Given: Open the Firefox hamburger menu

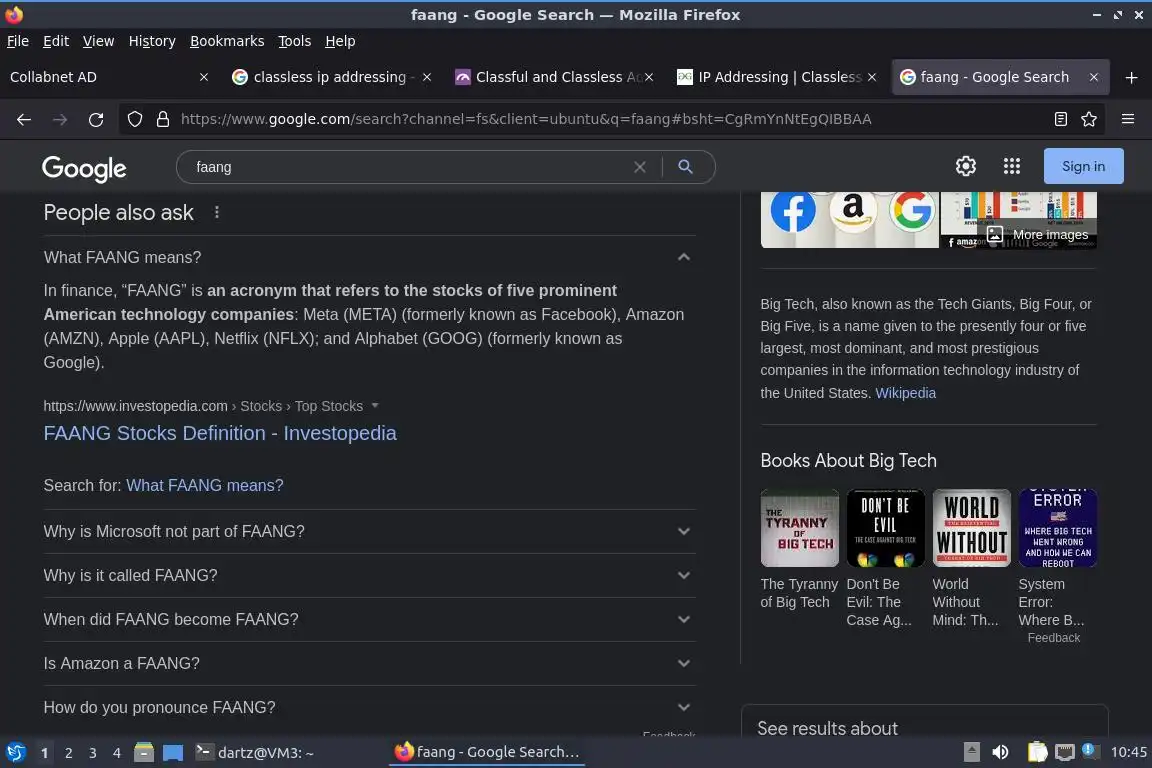Looking at the screenshot, I should tap(1128, 119).
